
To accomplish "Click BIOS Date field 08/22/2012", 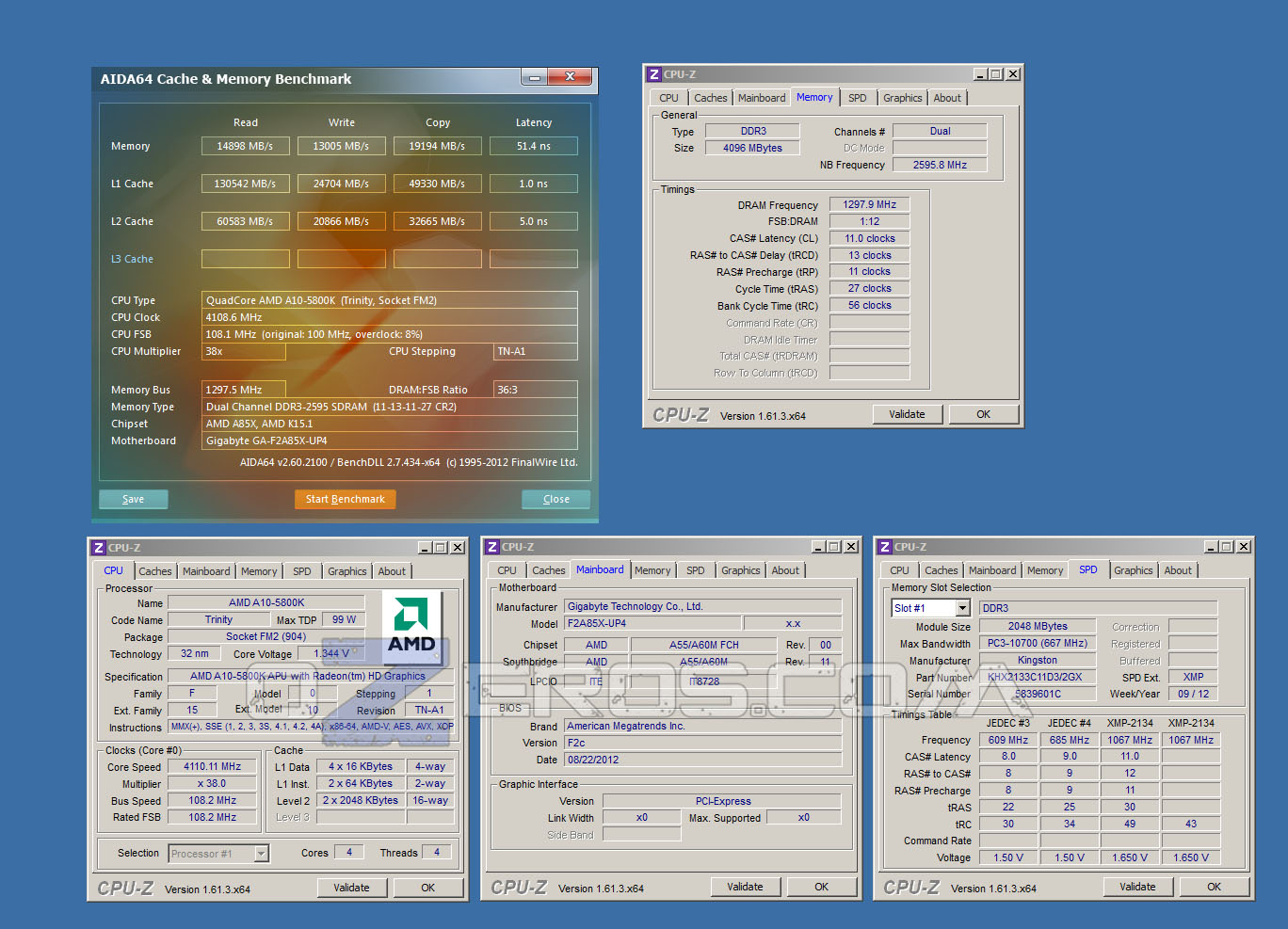I will [702, 760].
